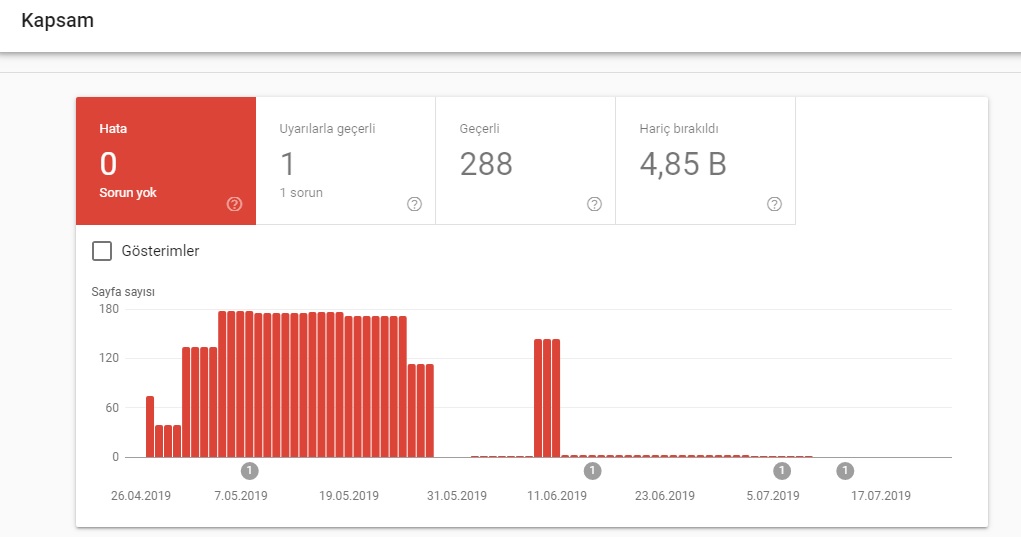Click the Gösterimler label
Viewport: 1021px width, 537px height.
tap(160, 251)
